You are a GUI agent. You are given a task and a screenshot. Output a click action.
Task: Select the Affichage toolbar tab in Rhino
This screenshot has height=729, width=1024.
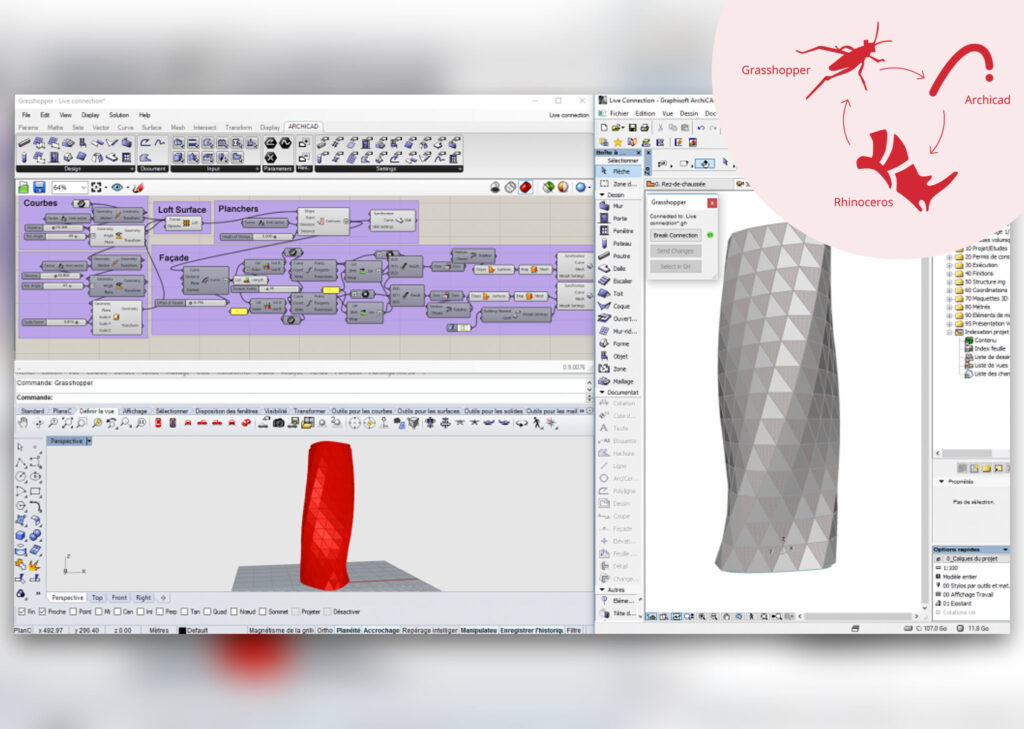pyautogui.click(x=135, y=411)
